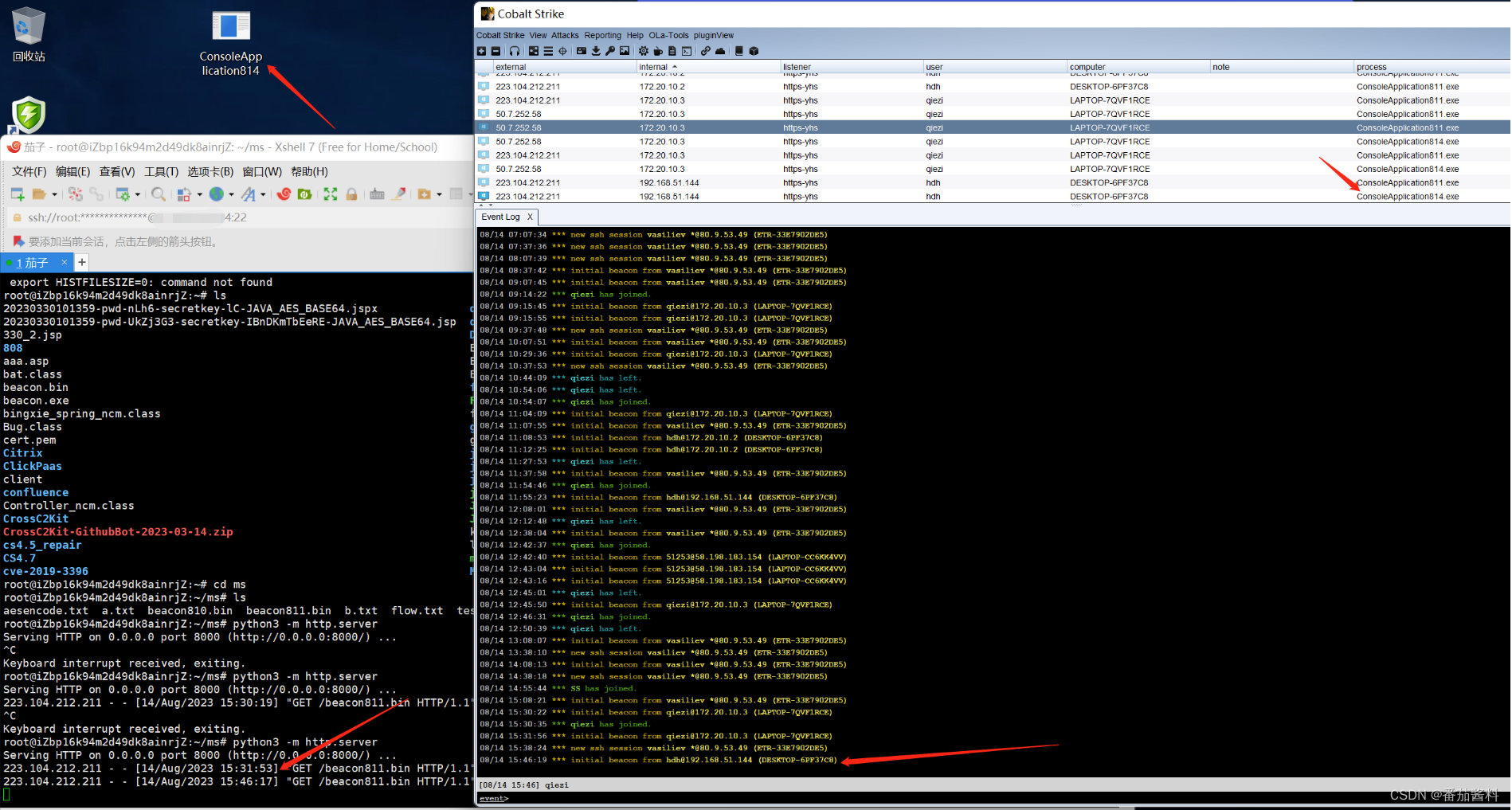Select highlighted 50.7.252.58 beacon row
The width and height of the screenshot is (1512, 810).
tap(993, 127)
